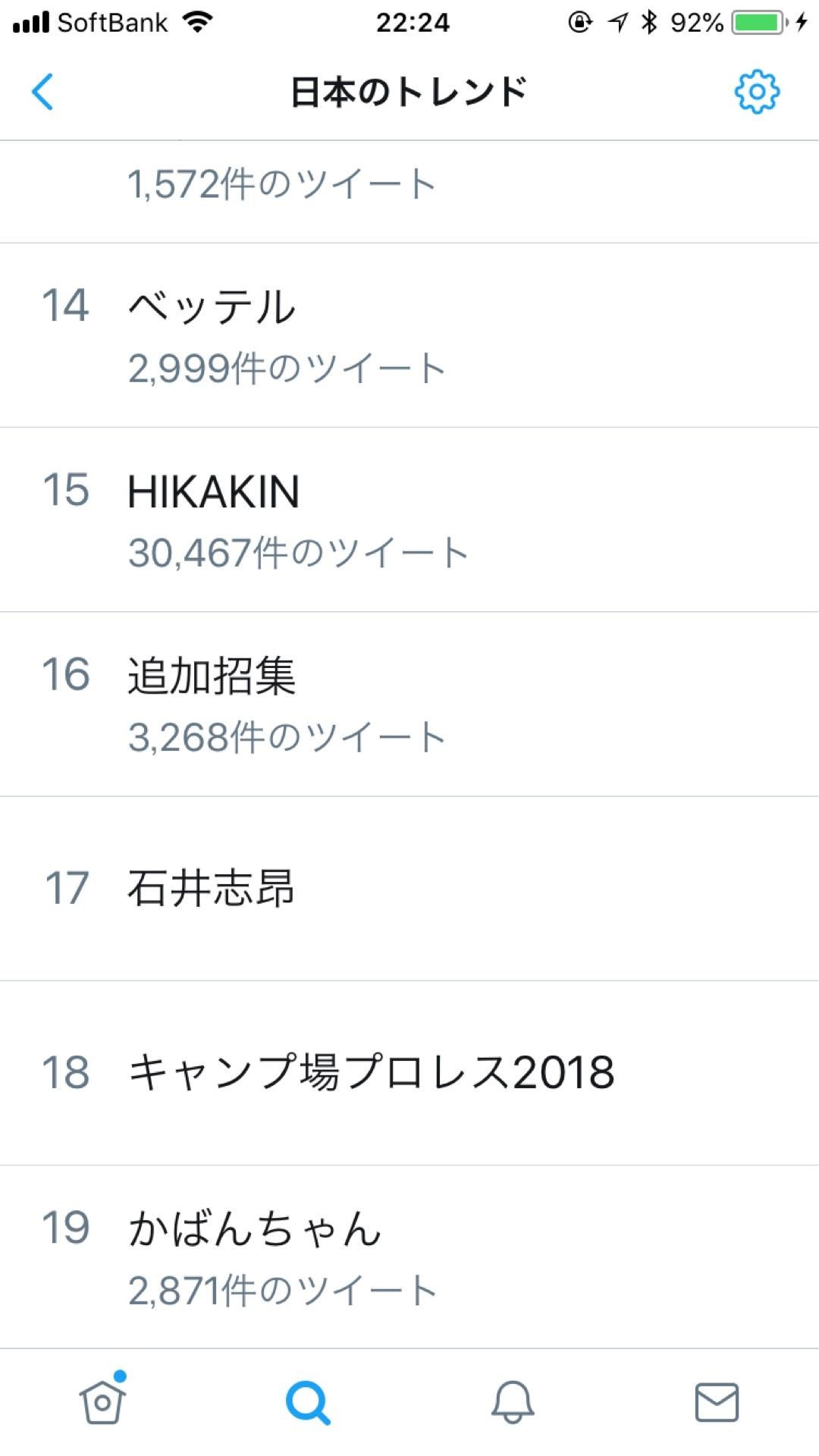Image resolution: width=819 pixels, height=1456 pixels.
Task: Tap the Wi-Fi icon in status bar
Action: point(197,22)
